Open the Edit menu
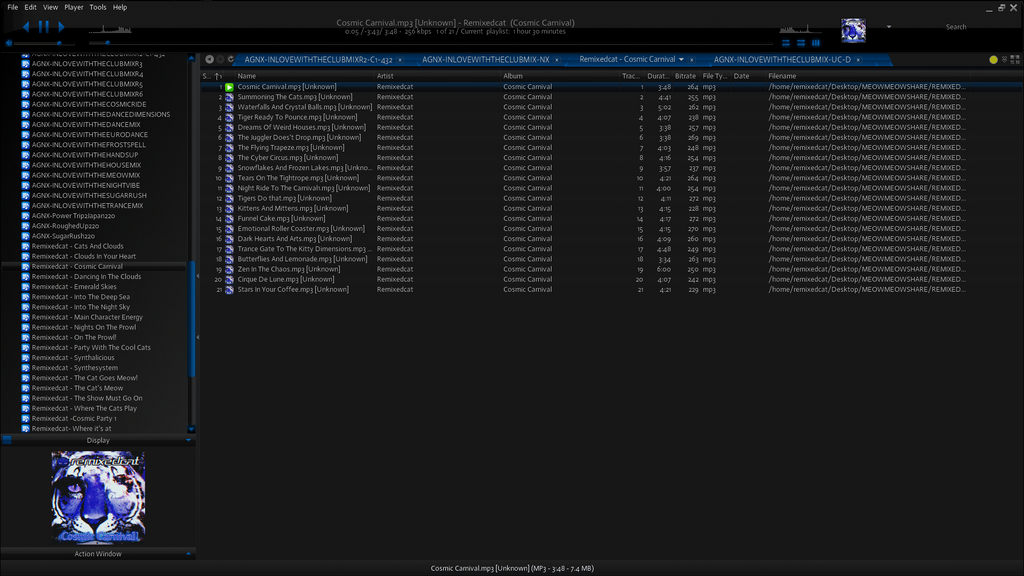The image size is (1024, 576). pyautogui.click(x=31, y=7)
